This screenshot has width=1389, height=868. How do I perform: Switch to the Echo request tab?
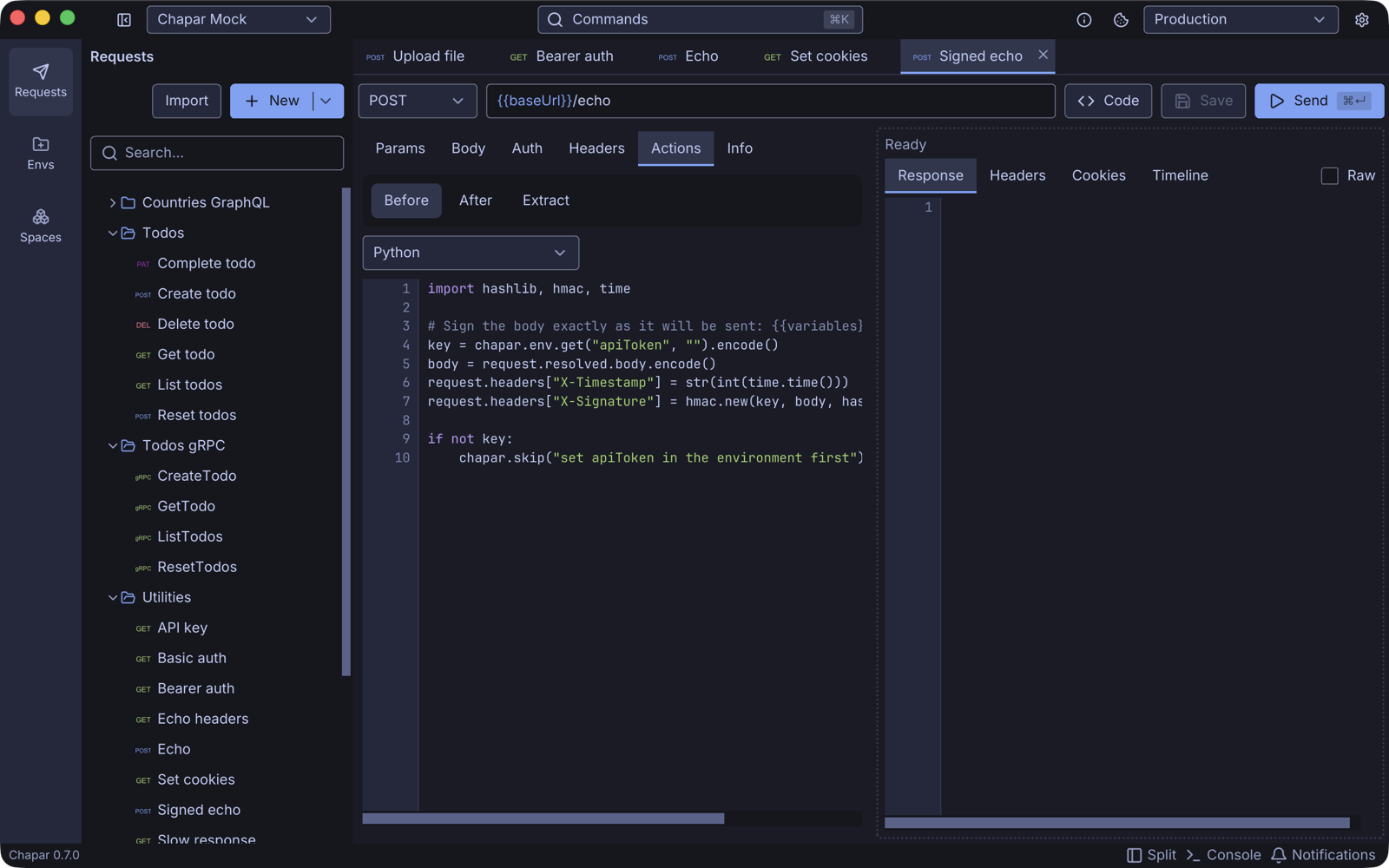point(688,56)
